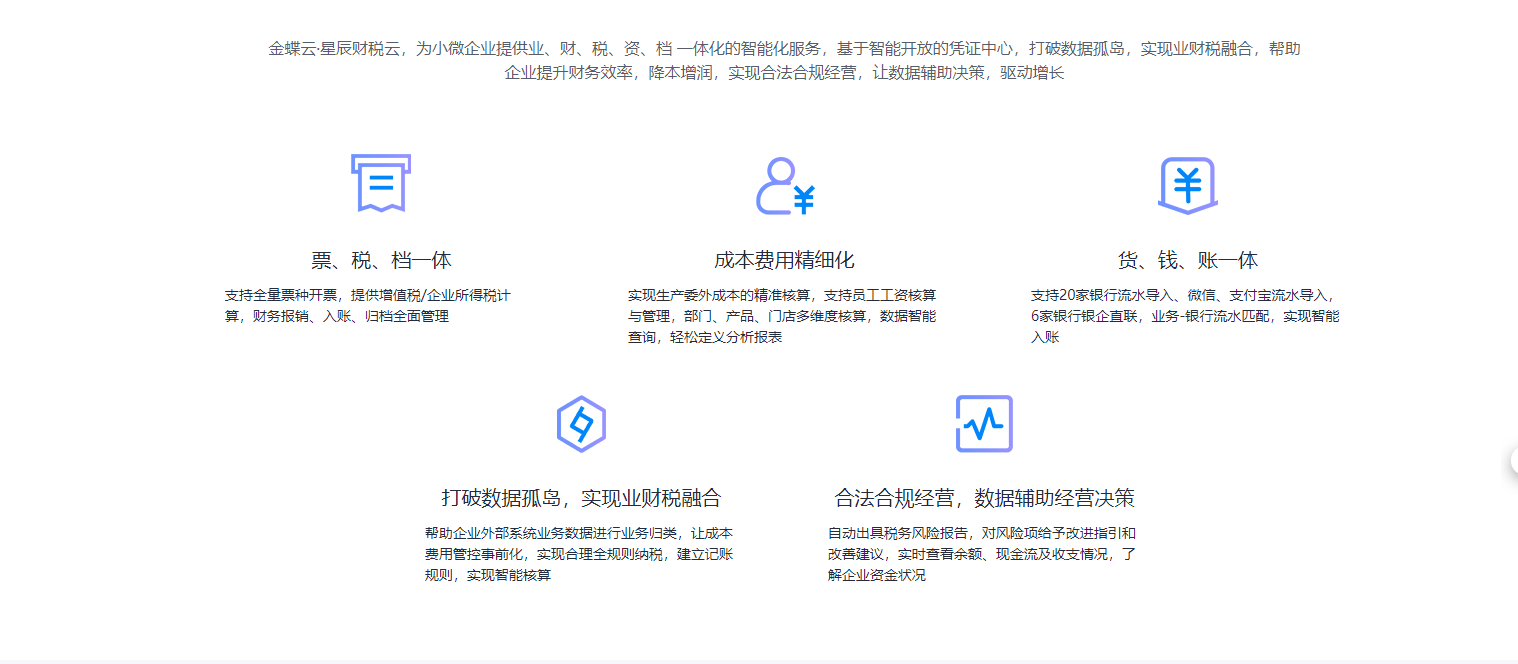The height and width of the screenshot is (664, 1518).
Task: Select the 票、税、档一体 heading
Action: pyautogui.click(x=381, y=261)
